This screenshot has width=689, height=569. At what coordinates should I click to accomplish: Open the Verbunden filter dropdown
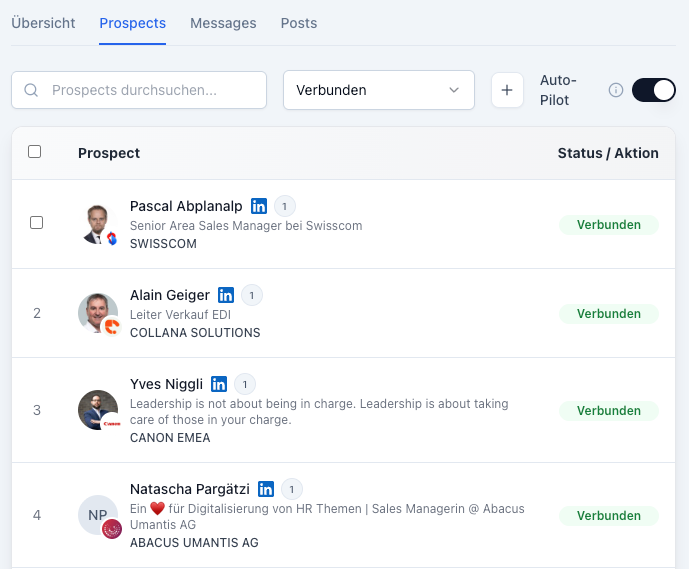click(x=379, y=90)
